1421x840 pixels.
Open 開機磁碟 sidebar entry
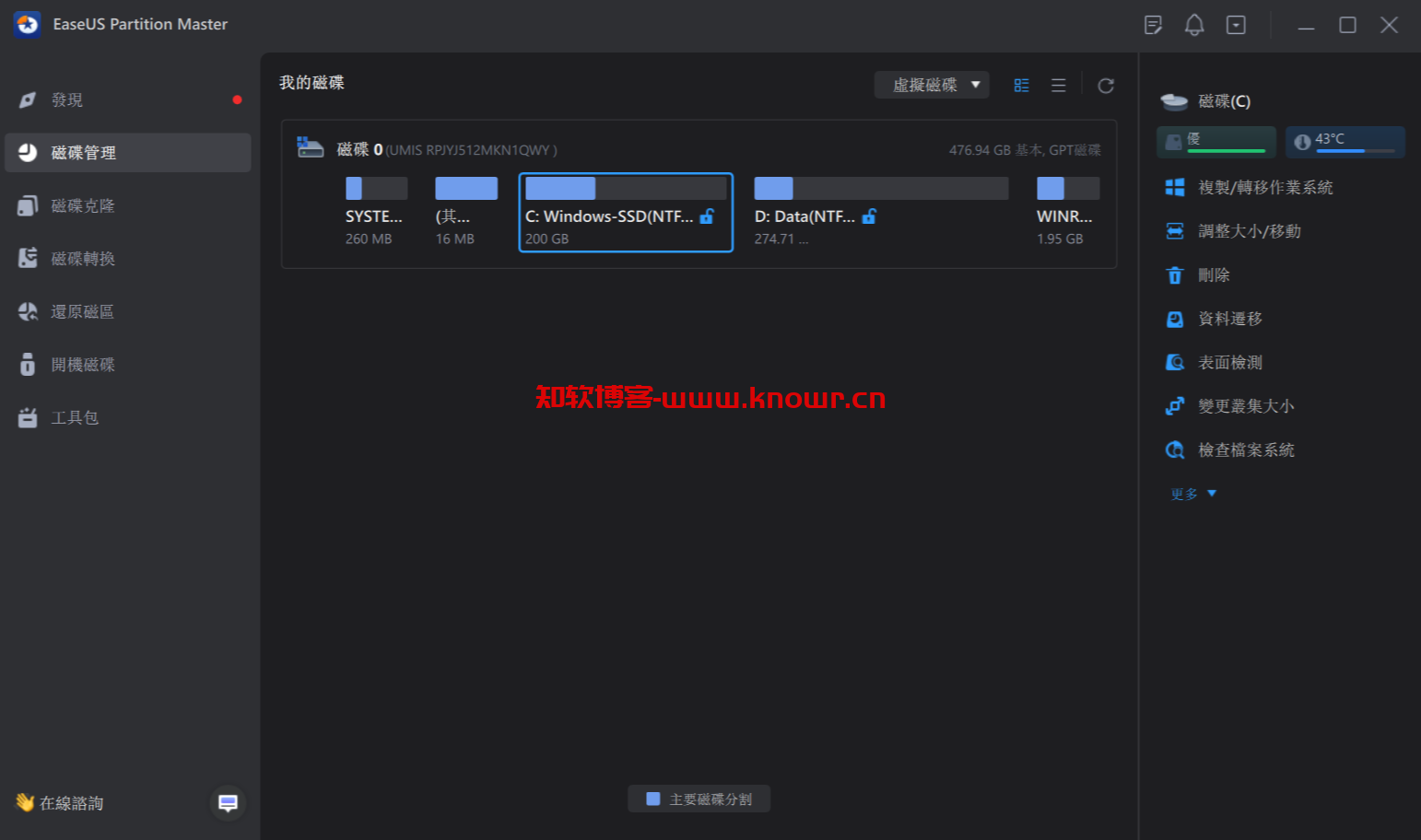point(127,365)
